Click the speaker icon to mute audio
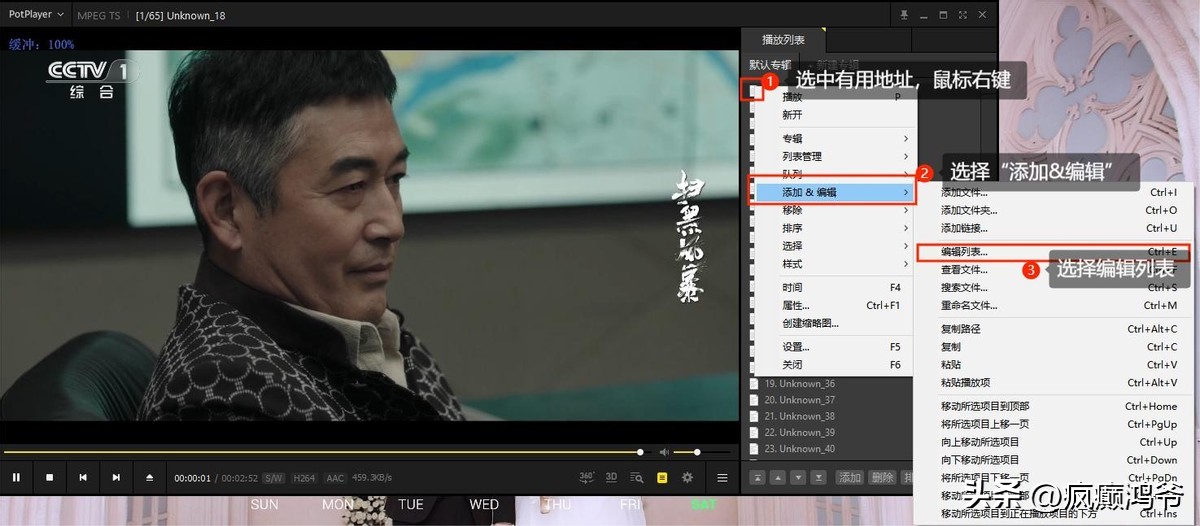This screenshot has height=526, width=1200. [663, 452]
